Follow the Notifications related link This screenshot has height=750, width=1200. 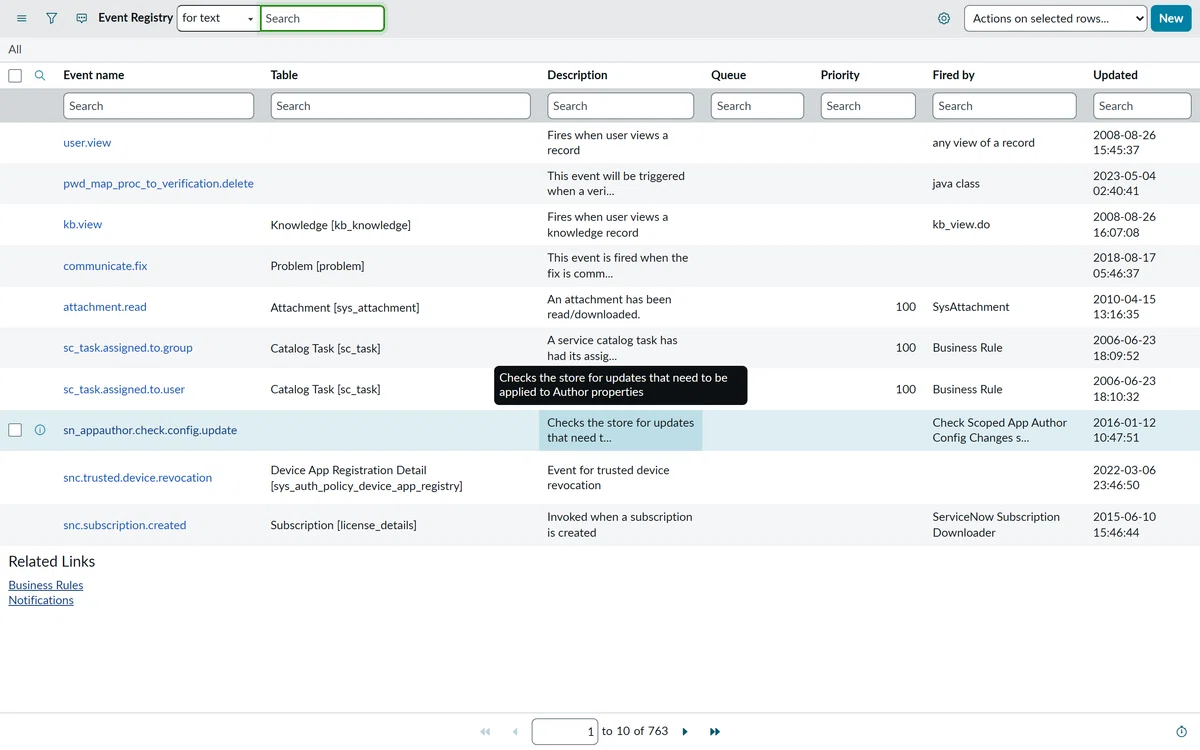(x=41, y=600)
